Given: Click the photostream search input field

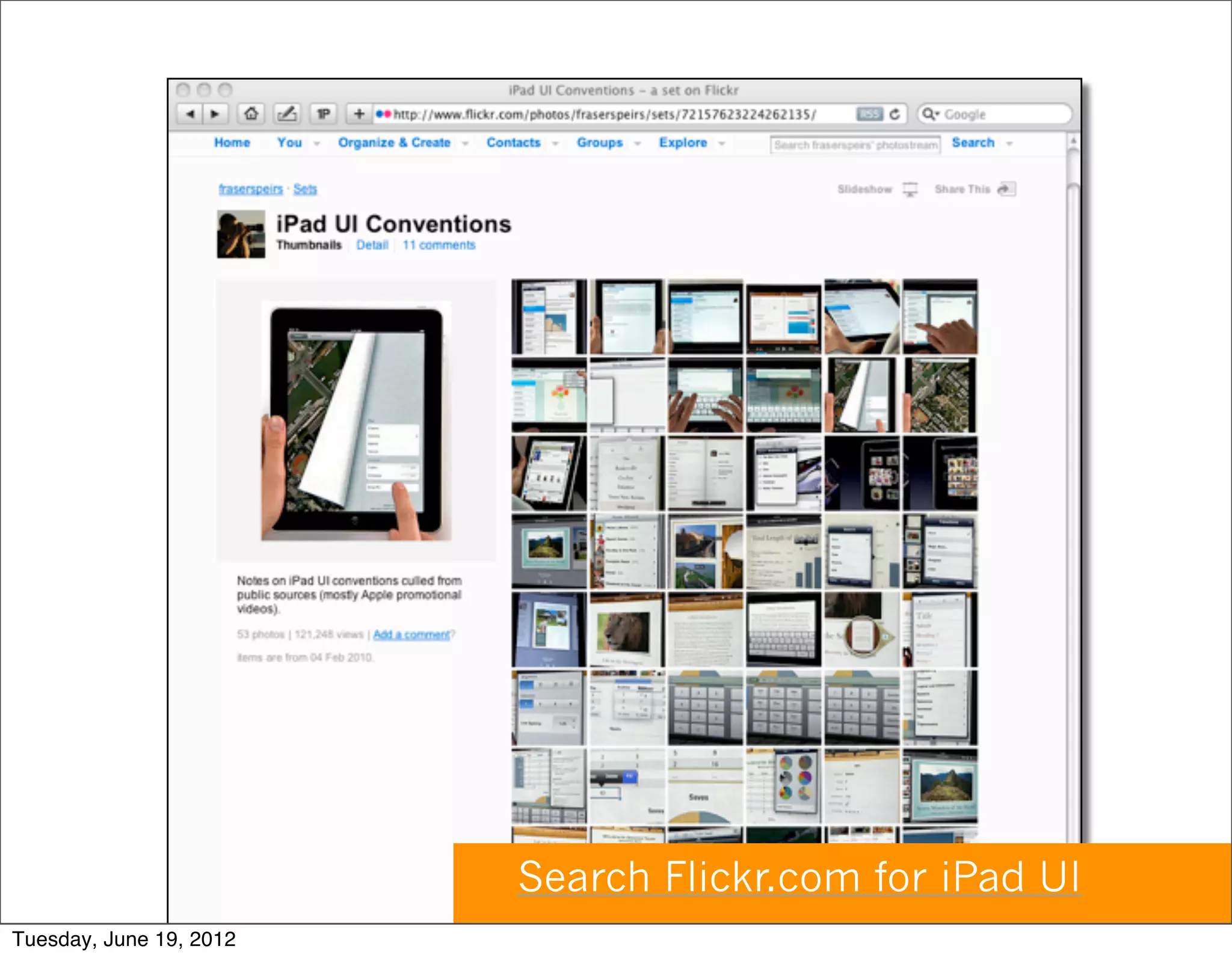Looking at the screenshot, I should [855, 145].
